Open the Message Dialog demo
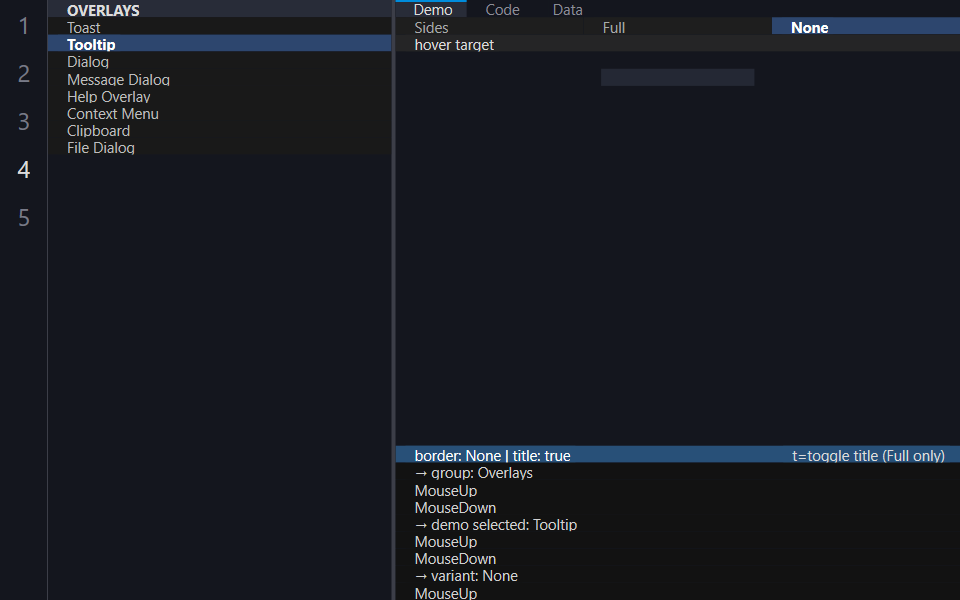The height and width of the screenshot is (600, 960). point(219,80)
